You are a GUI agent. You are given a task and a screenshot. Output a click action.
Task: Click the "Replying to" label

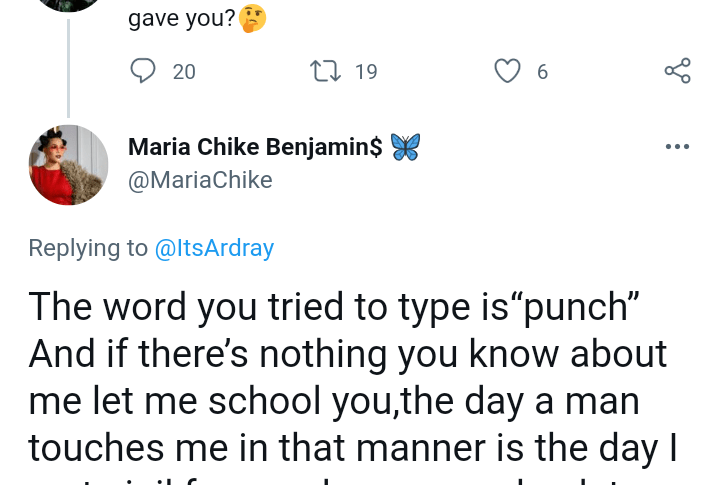(x=88, y=248)
